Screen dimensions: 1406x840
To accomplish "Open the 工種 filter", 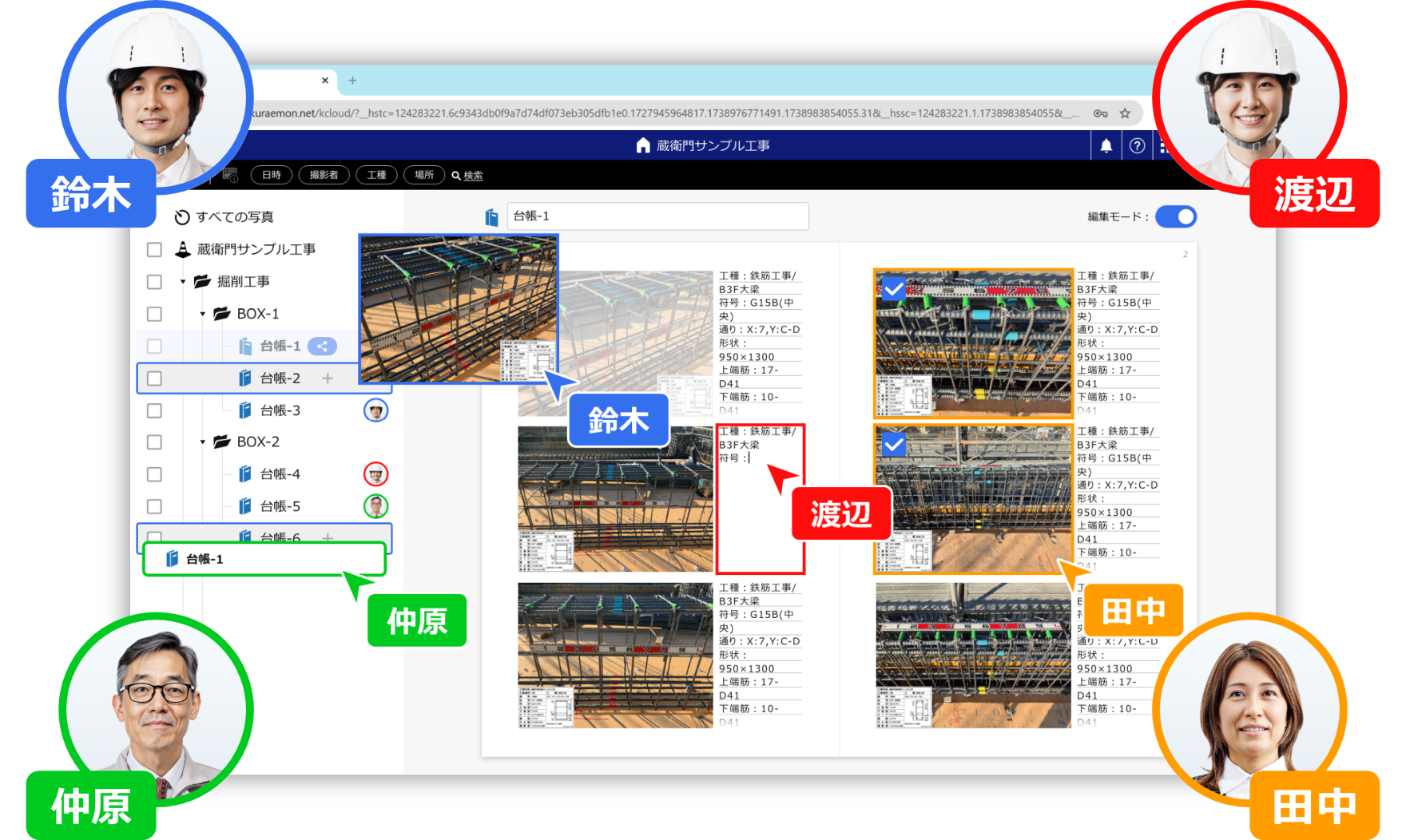I will click(376, 175).
